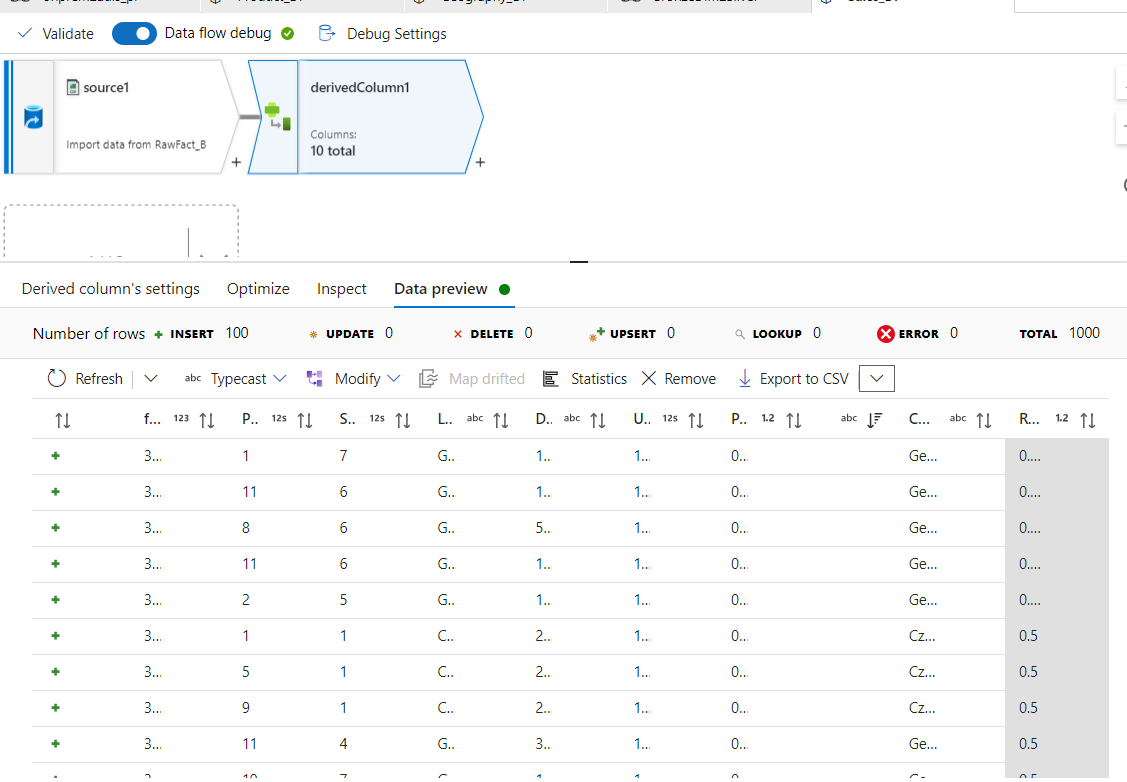Click the derived column transformation icon
This screenshot has width=1127, height=782.
click(x=277, y=116)
